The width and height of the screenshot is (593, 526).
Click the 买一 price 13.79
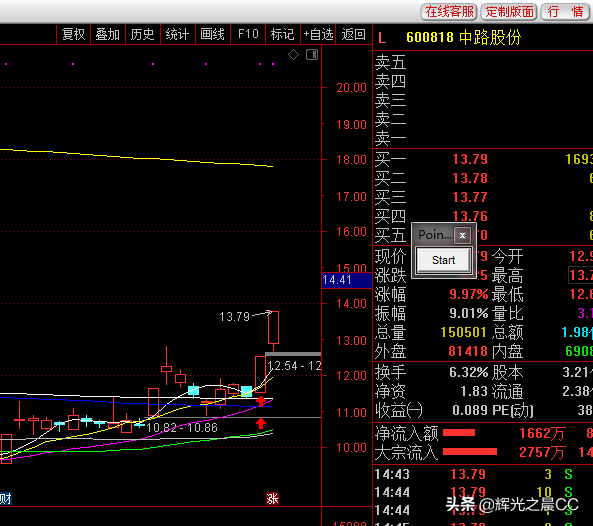(x=470, y=159)
